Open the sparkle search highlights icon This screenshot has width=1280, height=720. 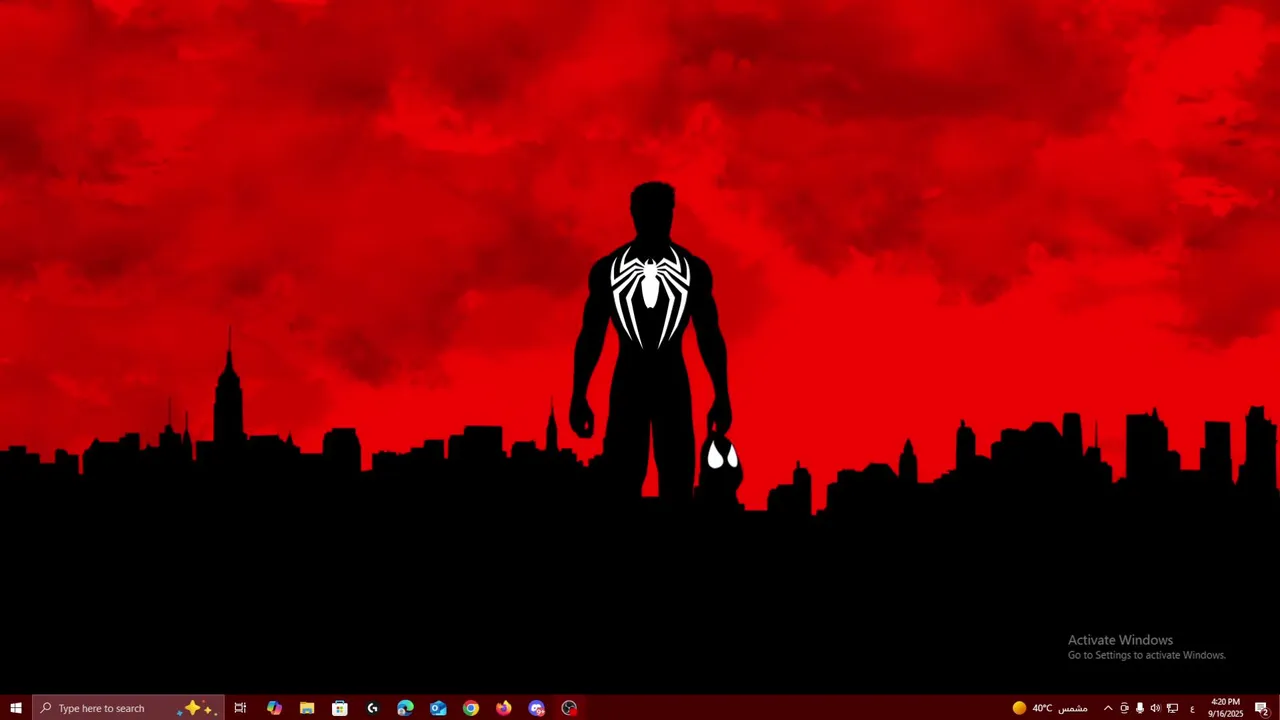tap(196, 708)
